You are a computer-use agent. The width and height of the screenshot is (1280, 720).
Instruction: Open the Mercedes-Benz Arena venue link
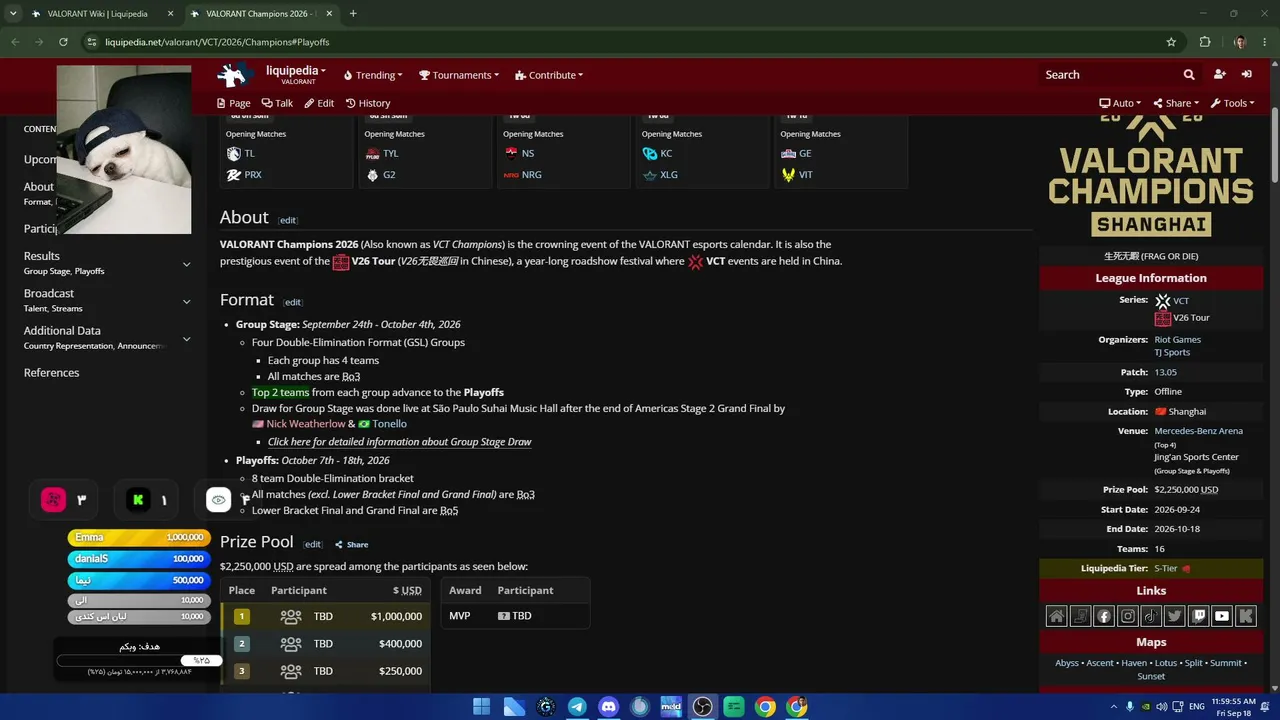pos(1198,431)
